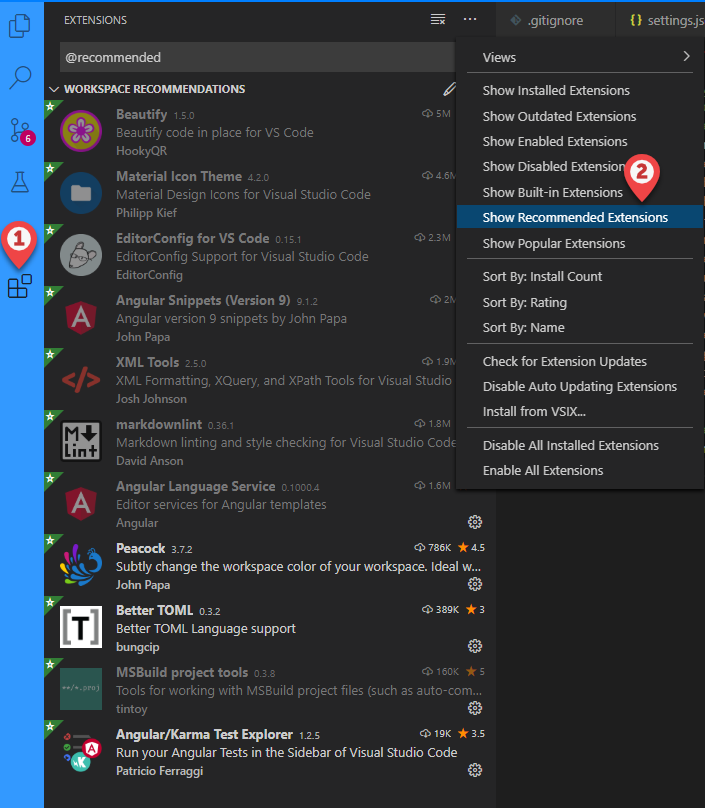Choose Sort By: Name
Viewport: 705px width, 808px height.
(580, 328)
